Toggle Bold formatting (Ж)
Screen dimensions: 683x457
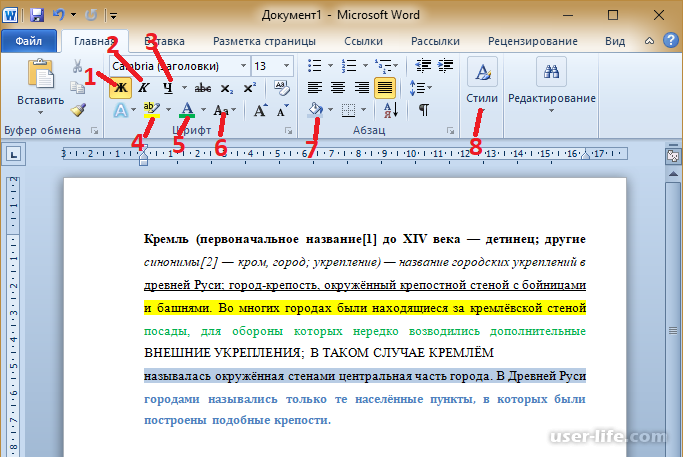click(120, 88)
